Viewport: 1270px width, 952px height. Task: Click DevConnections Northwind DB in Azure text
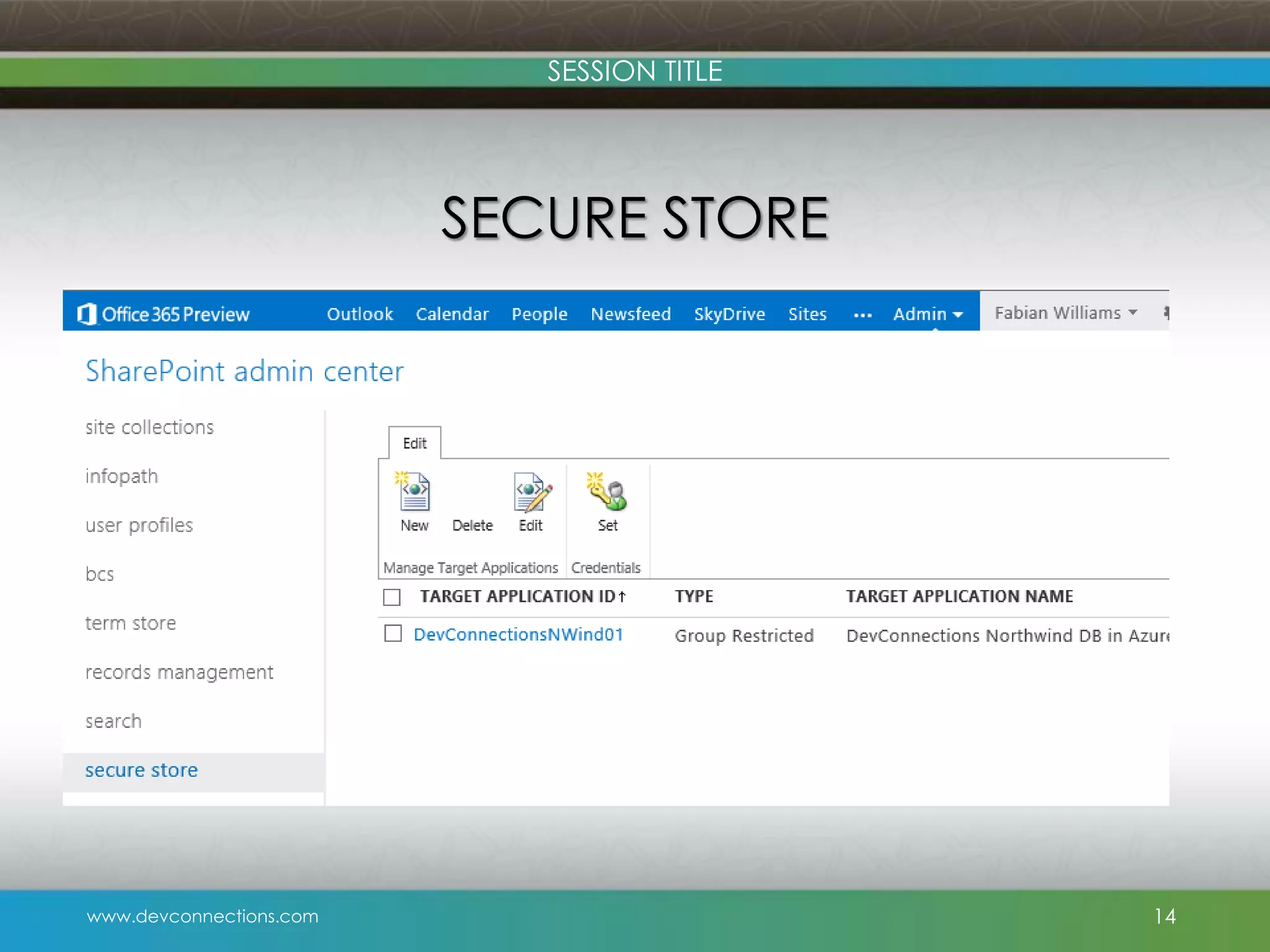pyautogui.click(x=1008, y=636)
